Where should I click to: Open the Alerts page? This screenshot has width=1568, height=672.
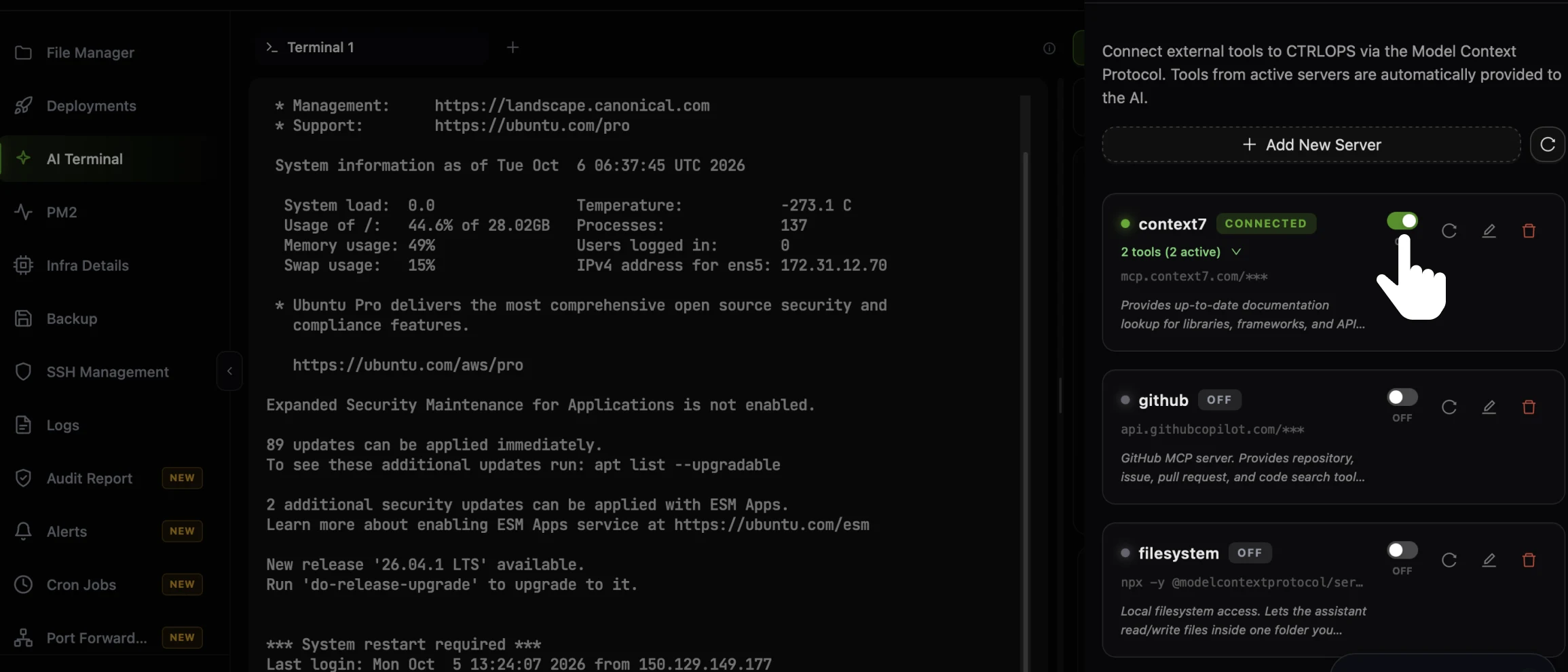(x=67, y=531)
